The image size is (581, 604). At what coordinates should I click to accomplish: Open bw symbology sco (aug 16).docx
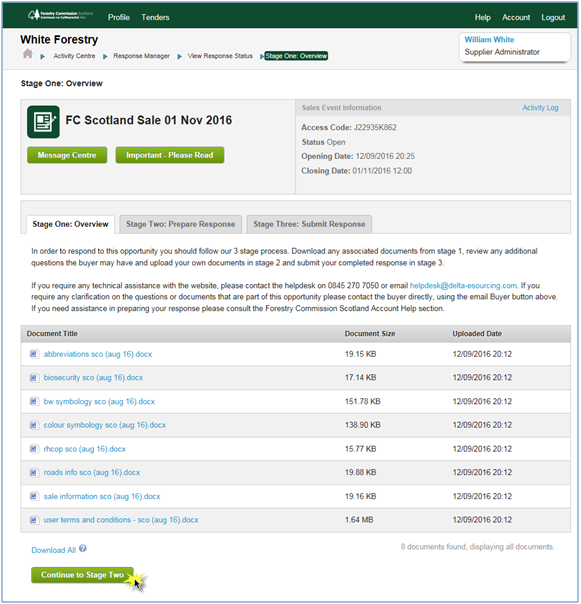click(x=99, y=401)
